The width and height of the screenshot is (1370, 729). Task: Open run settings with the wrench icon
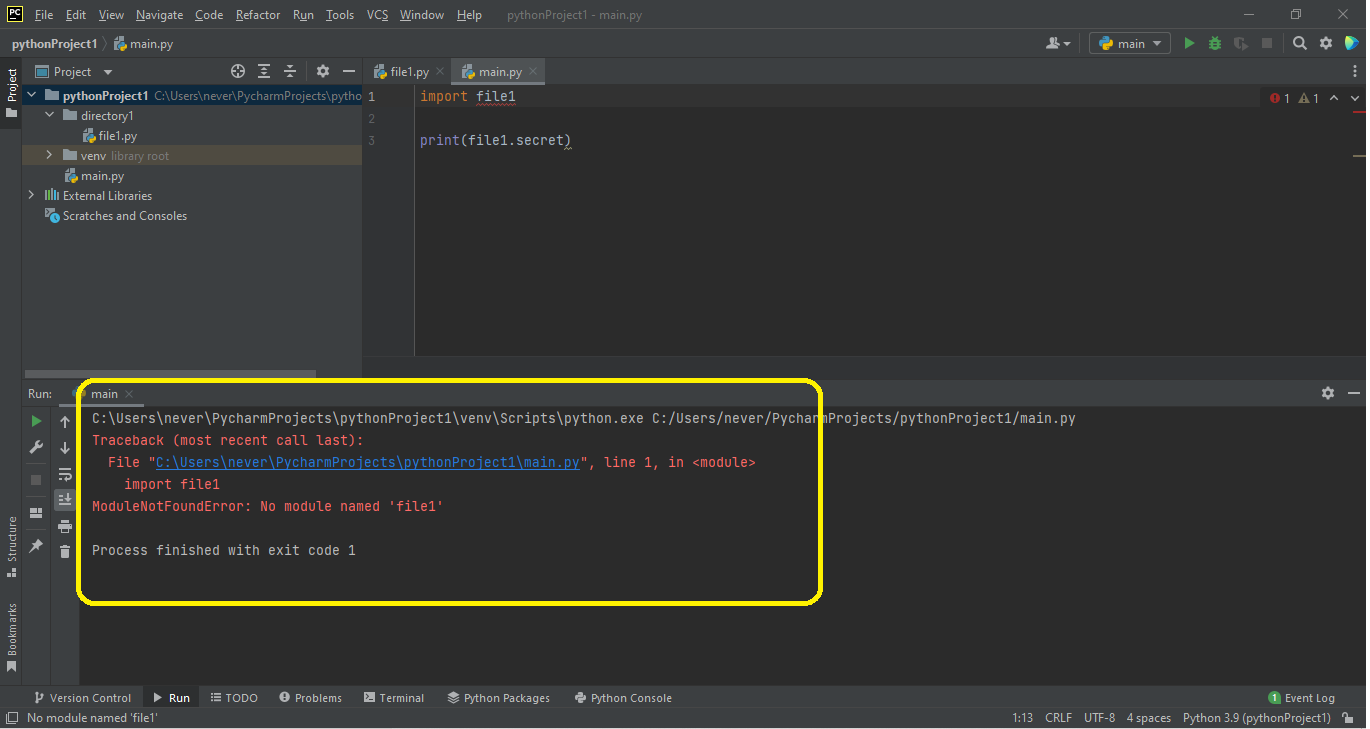coord(36,447)
